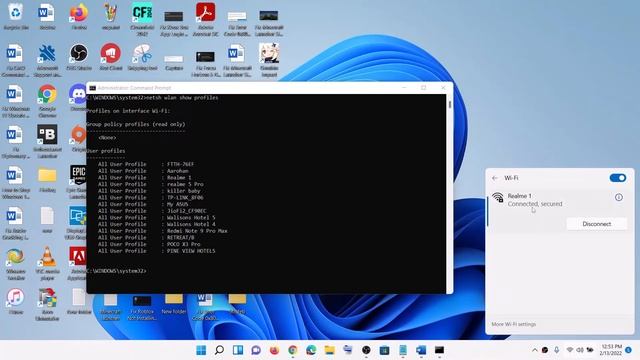Open More Wi-Fi settings link
Image resolution: width=640 pixels, height=360 pixels.
(x=513, y=324)
